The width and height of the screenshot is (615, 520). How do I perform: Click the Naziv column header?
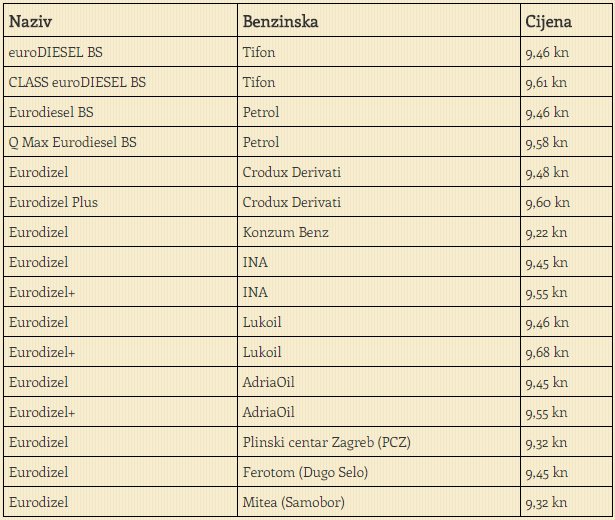tap(31, 20)
